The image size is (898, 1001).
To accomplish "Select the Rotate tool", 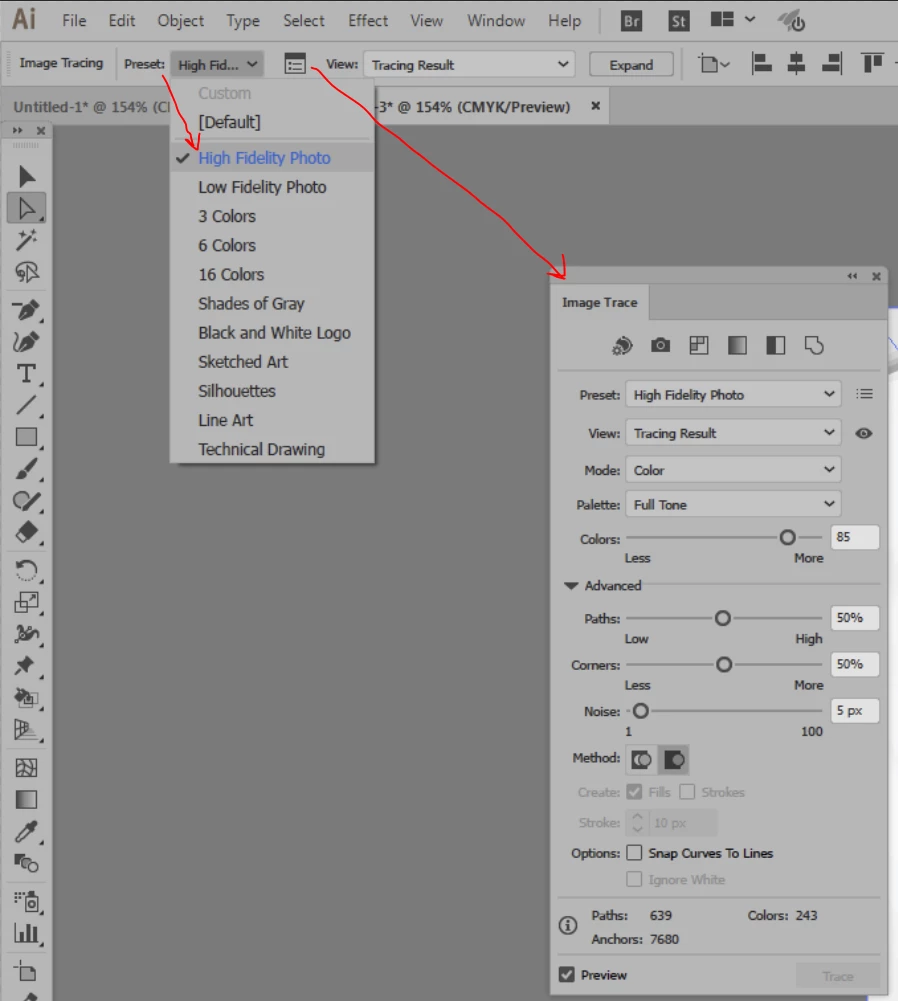I will [x=26, y=570].
